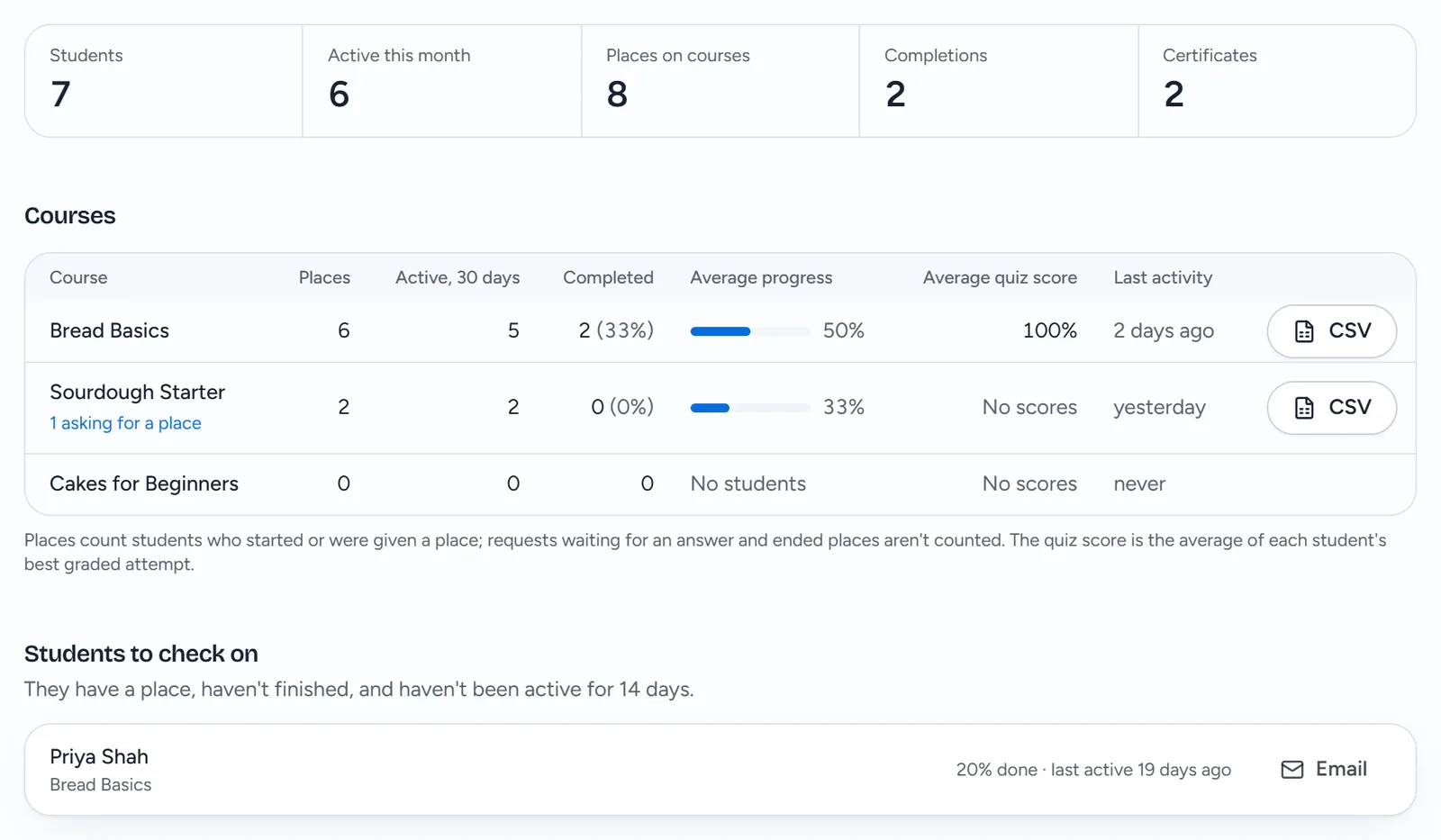This screenshot has width=1441, height=840.
Task: Click the 50% progress value
Action: click(x=843, y=330)
